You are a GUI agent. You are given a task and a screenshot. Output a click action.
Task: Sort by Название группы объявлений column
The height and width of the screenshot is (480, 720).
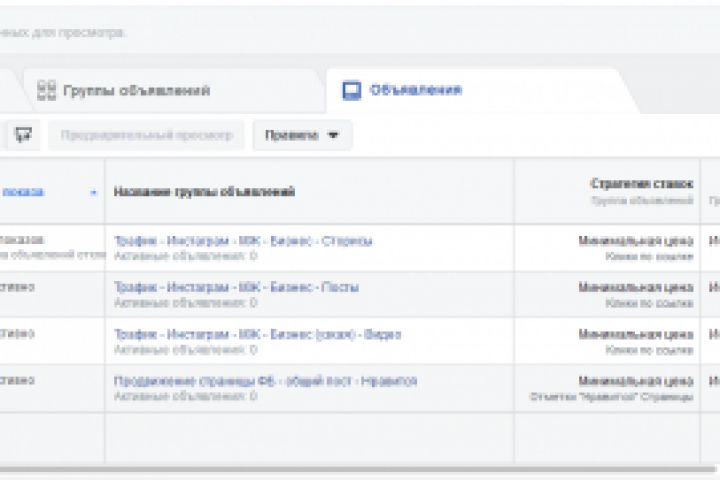point(205,192)
